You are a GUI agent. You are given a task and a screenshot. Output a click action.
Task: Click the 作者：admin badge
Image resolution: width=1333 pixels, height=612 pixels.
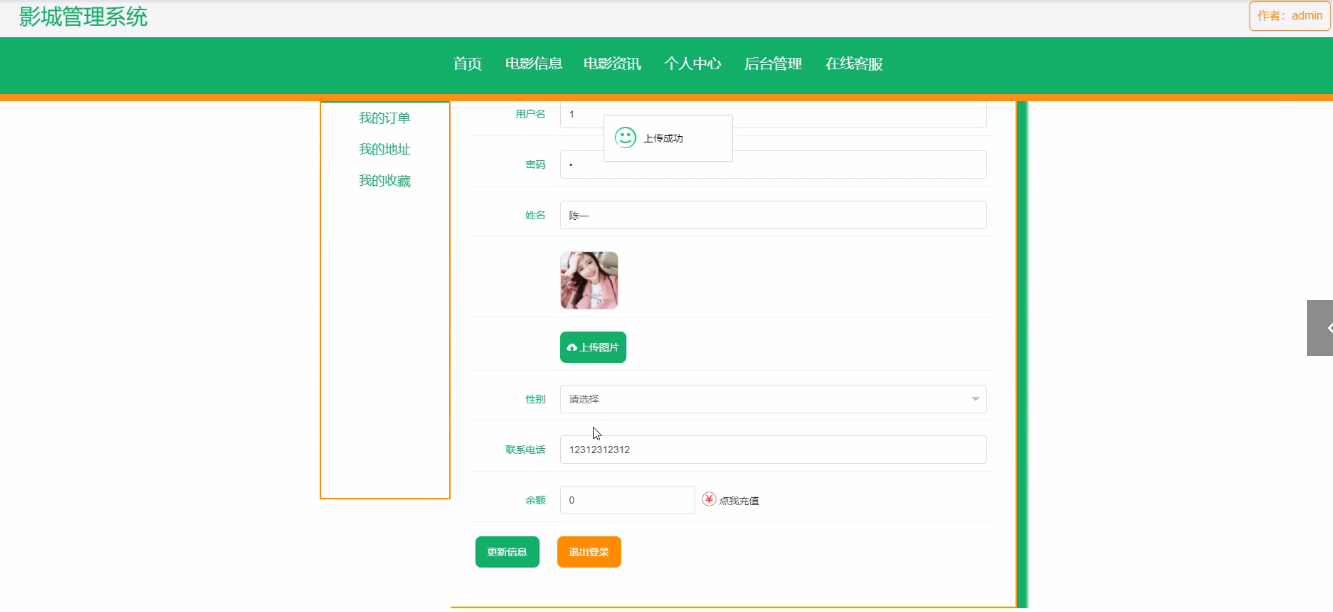click(x=1289, y=16)
